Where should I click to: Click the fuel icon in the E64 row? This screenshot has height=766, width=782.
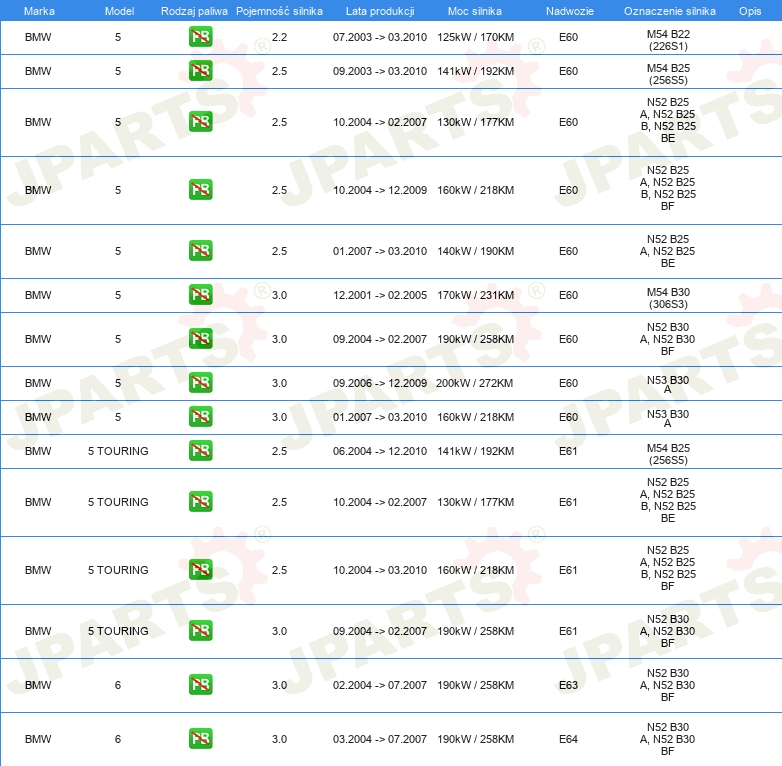coord(200,739)
